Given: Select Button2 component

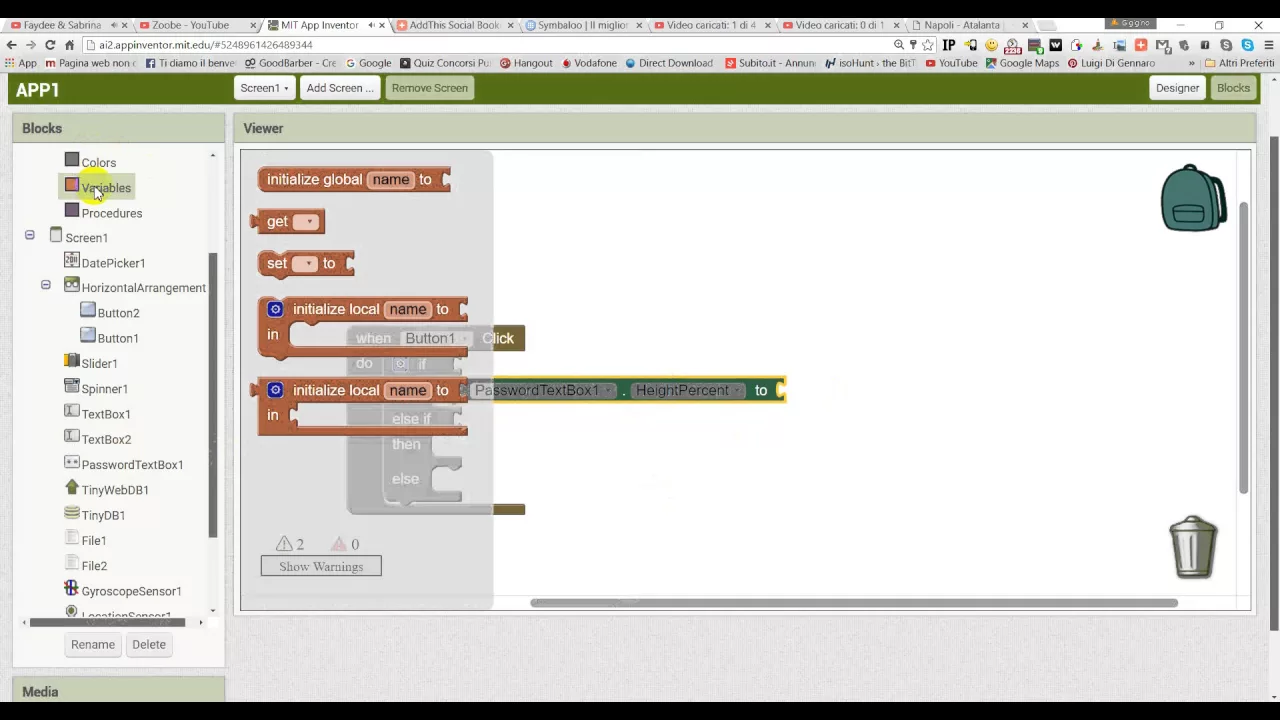Looking at the screenshot, I should [x=118, y=313].
